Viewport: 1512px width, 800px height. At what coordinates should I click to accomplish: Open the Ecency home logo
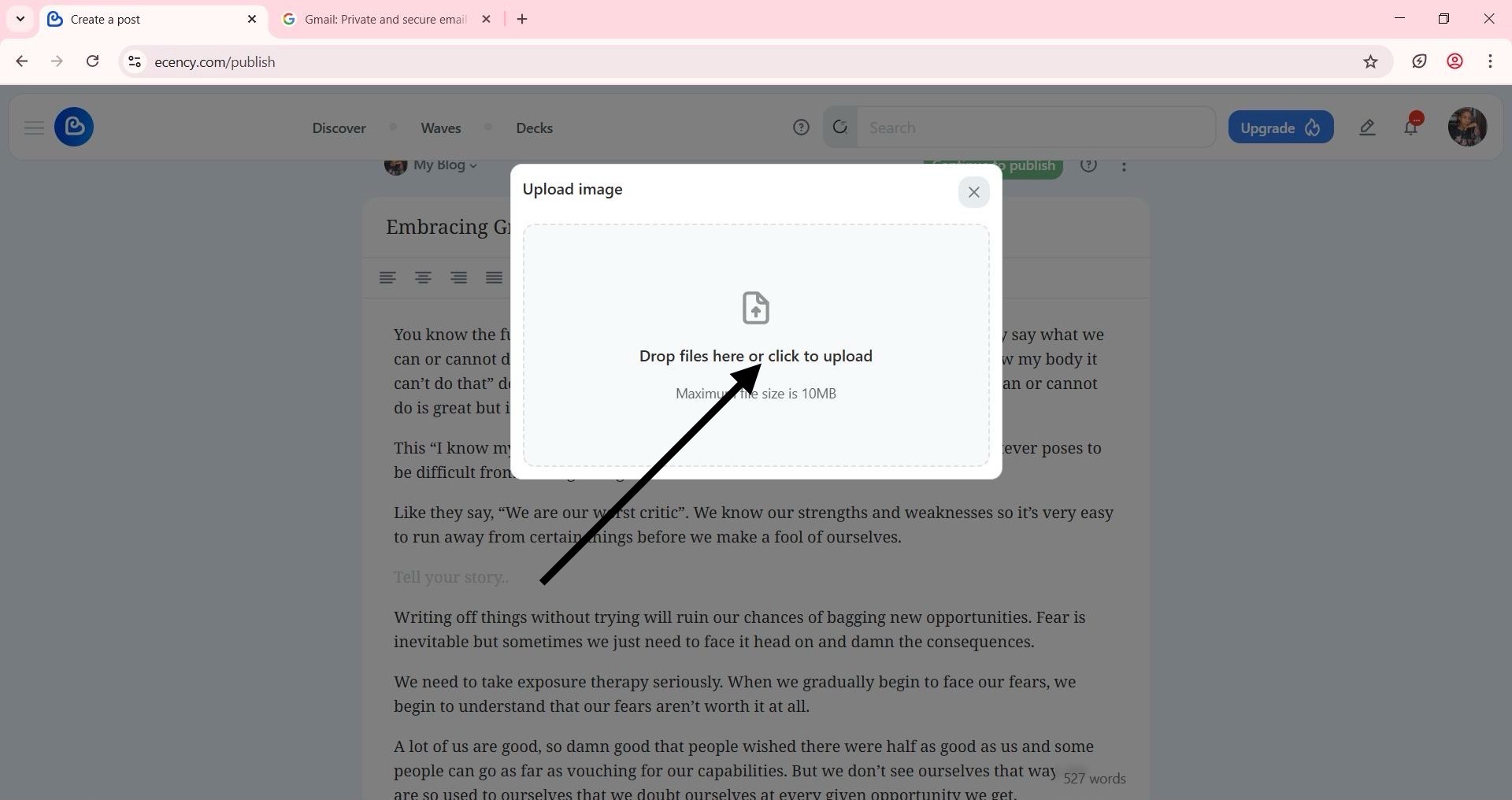74,127
